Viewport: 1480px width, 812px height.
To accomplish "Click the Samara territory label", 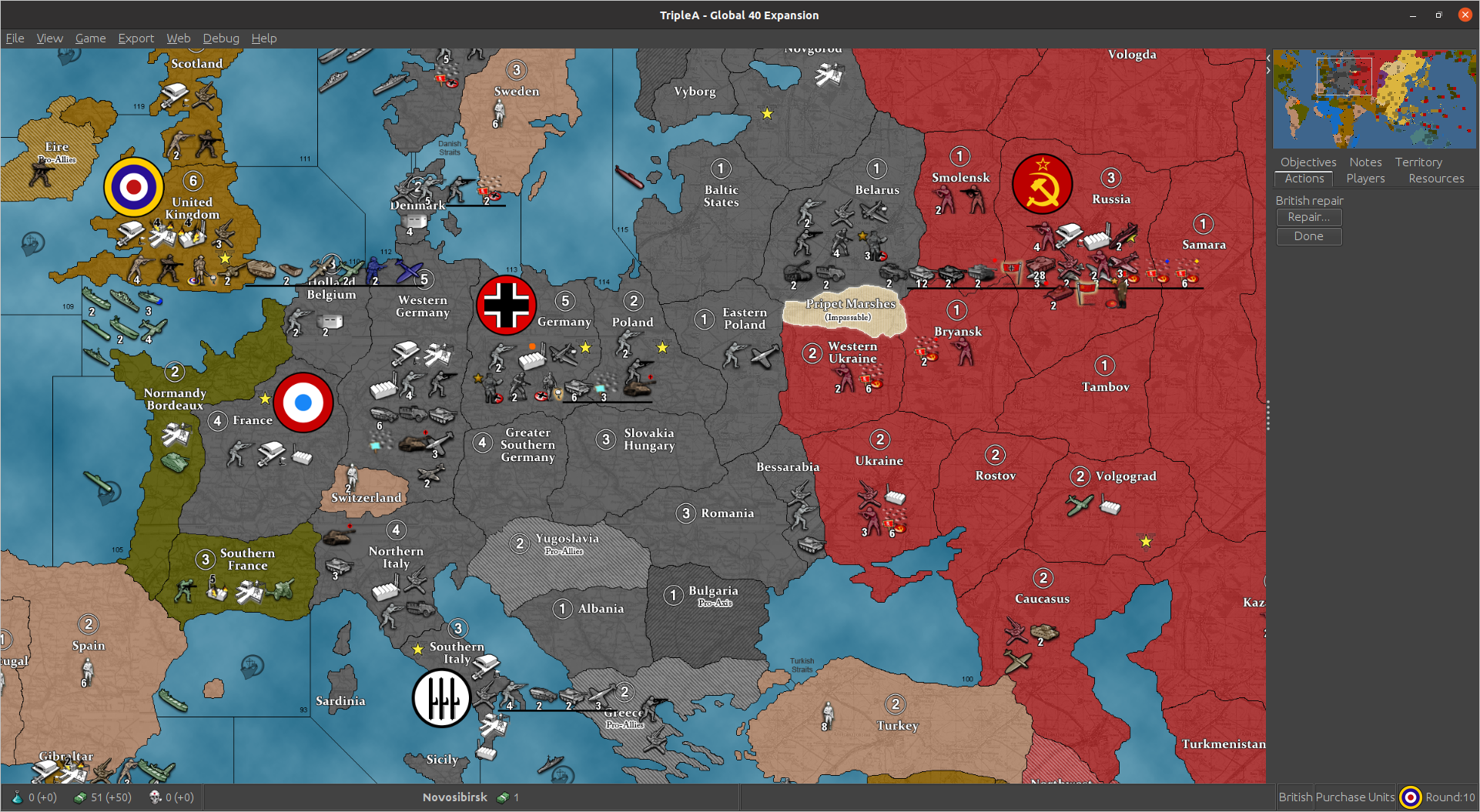I will tap(1204, 244).
